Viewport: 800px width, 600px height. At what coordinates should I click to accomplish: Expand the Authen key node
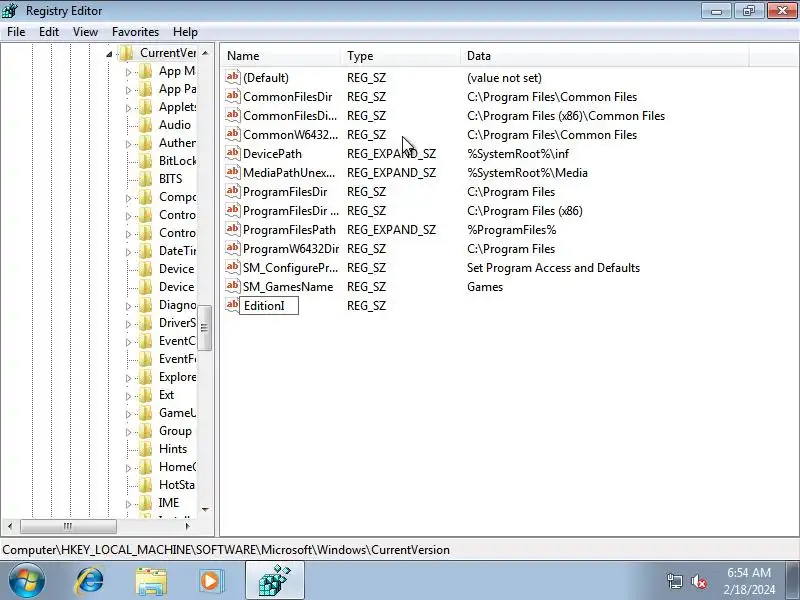point(129,144)
